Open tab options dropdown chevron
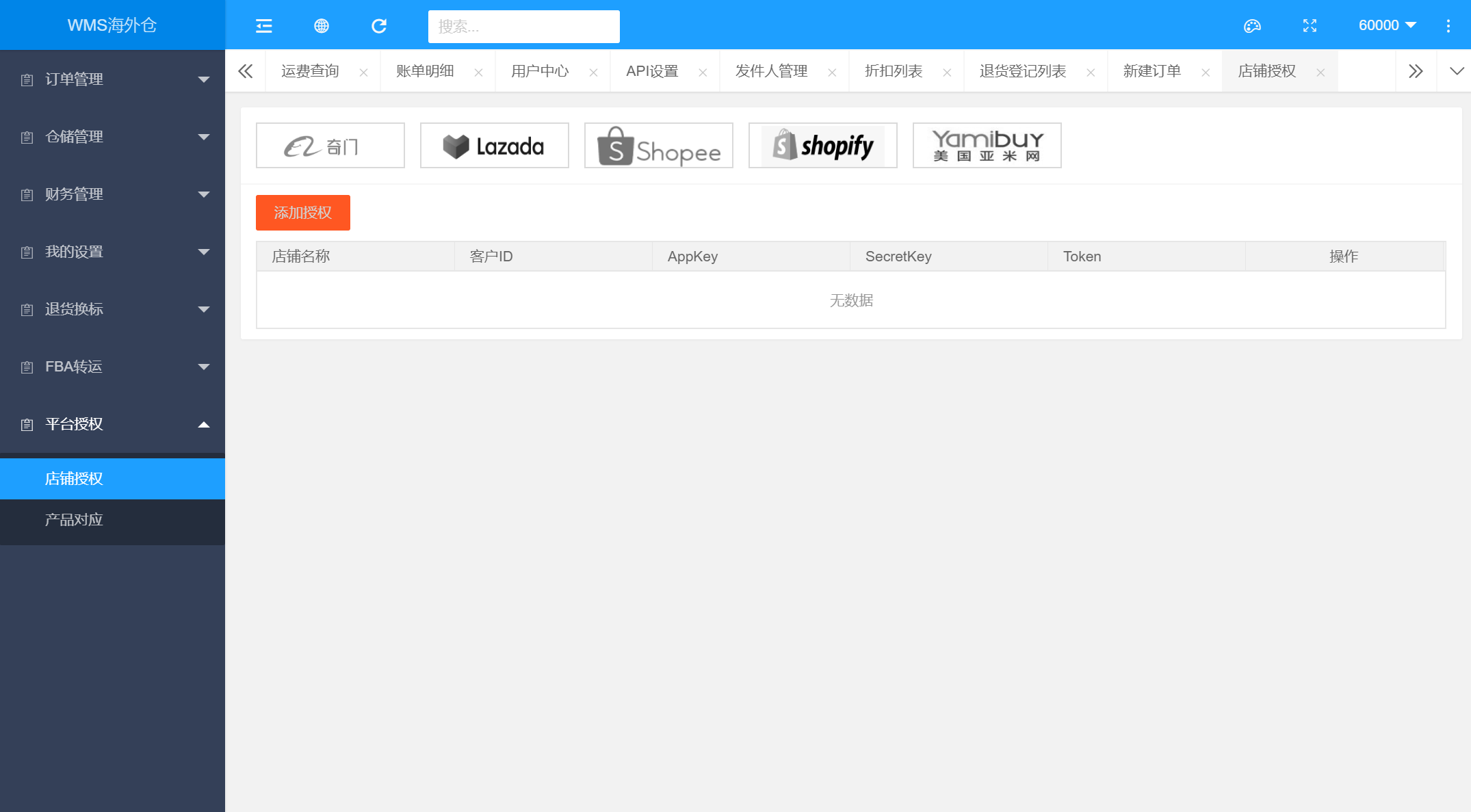Screen dimensions: 1471x812 coord(1457,71)
